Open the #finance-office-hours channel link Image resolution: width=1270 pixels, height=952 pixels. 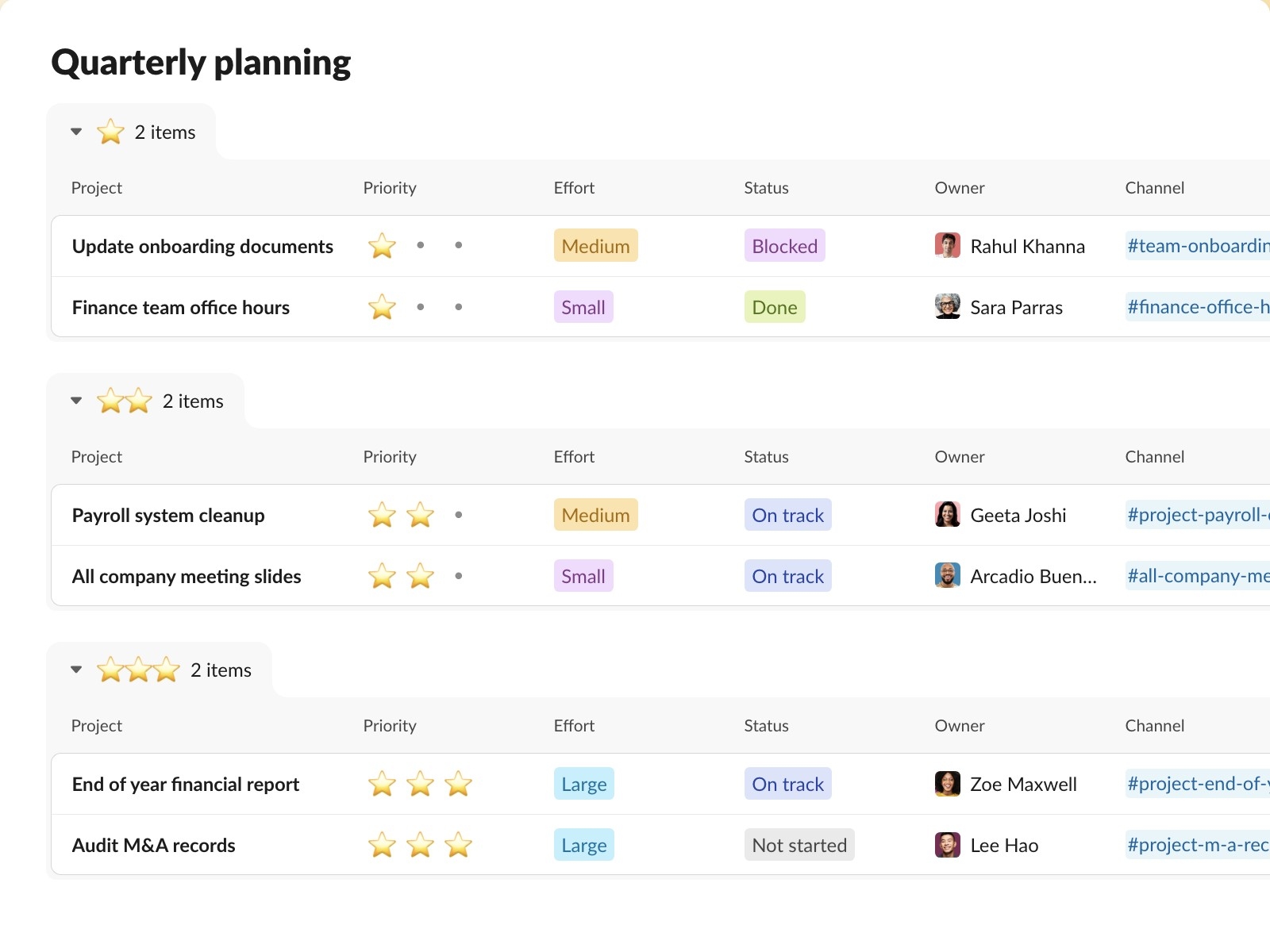(1197, 307)
